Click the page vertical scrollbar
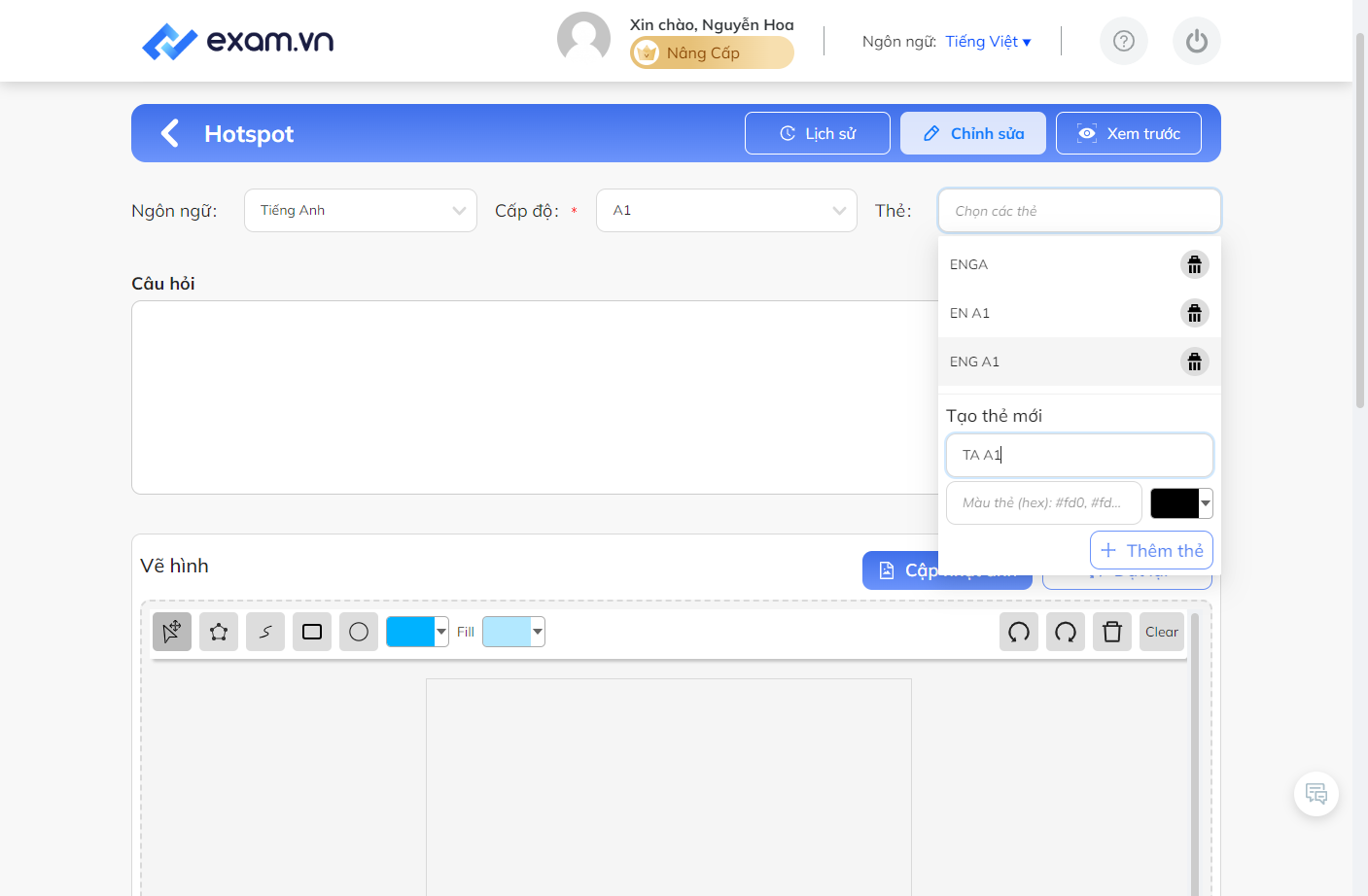1368x896 pixels. (x=1360, y=219)
